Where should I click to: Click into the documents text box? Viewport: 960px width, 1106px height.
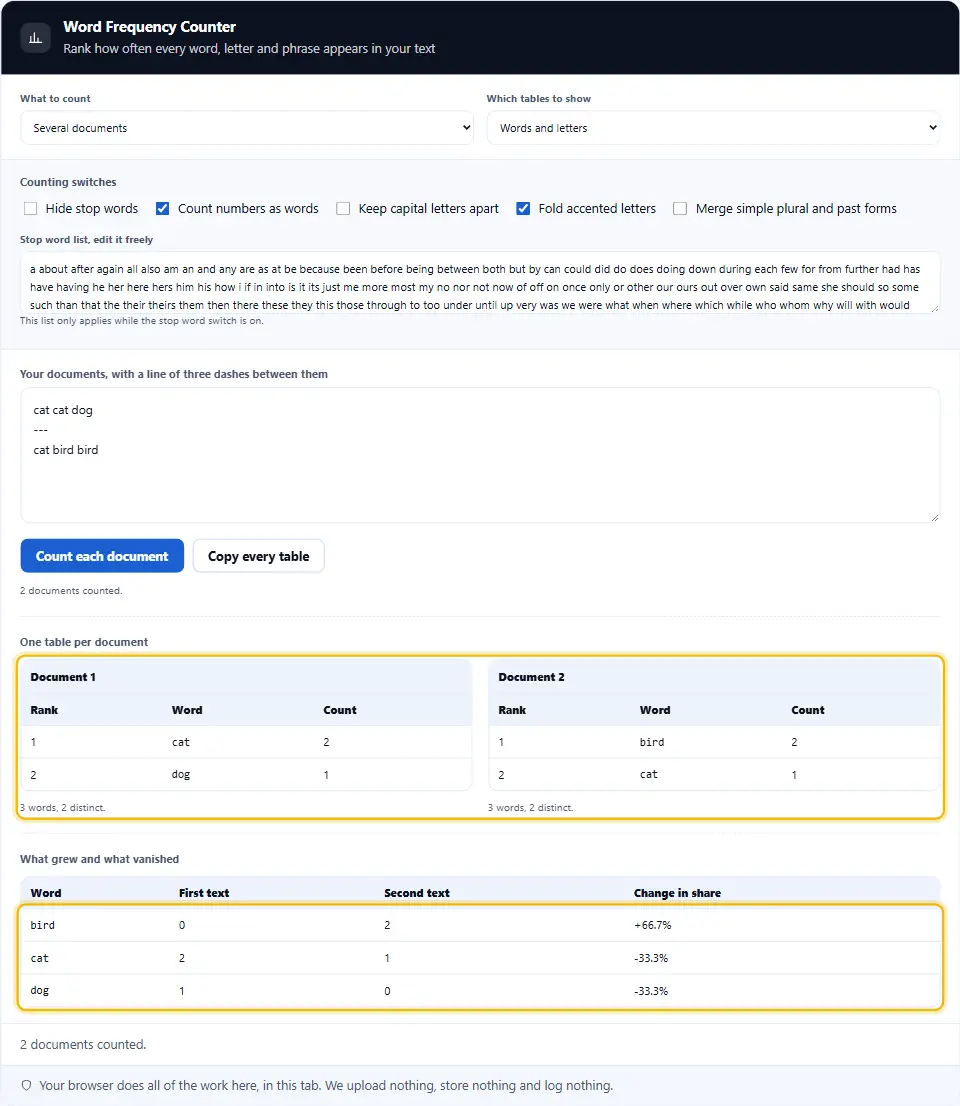coord(480,455)
